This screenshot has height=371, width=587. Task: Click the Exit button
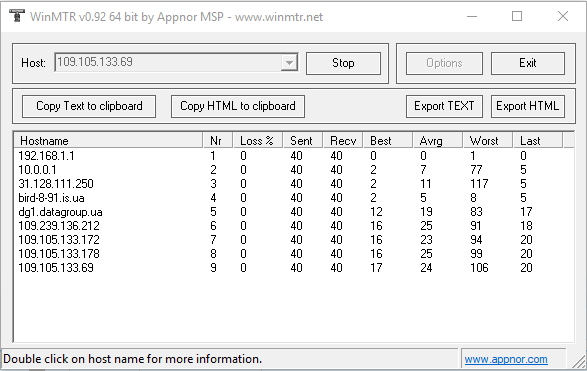pos(528,63)
